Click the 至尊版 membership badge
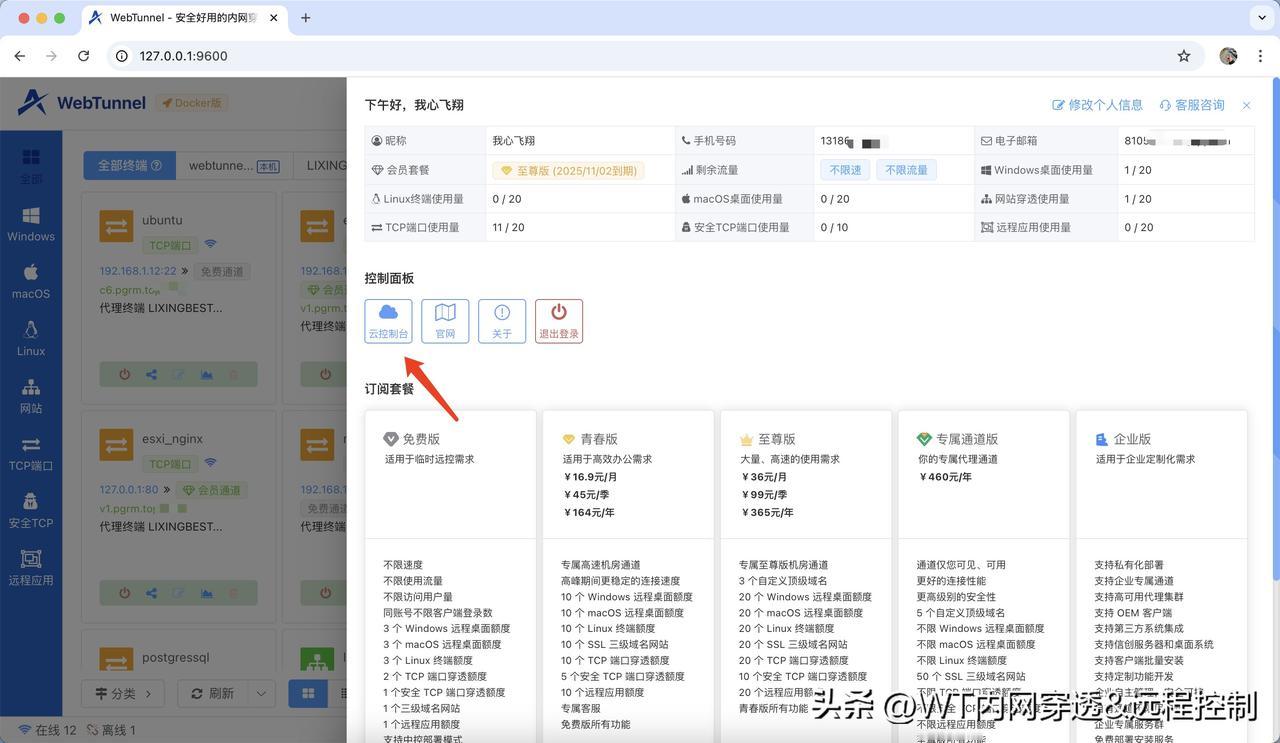The width and height of the screenshot is (1280, 743). point(568,170)
